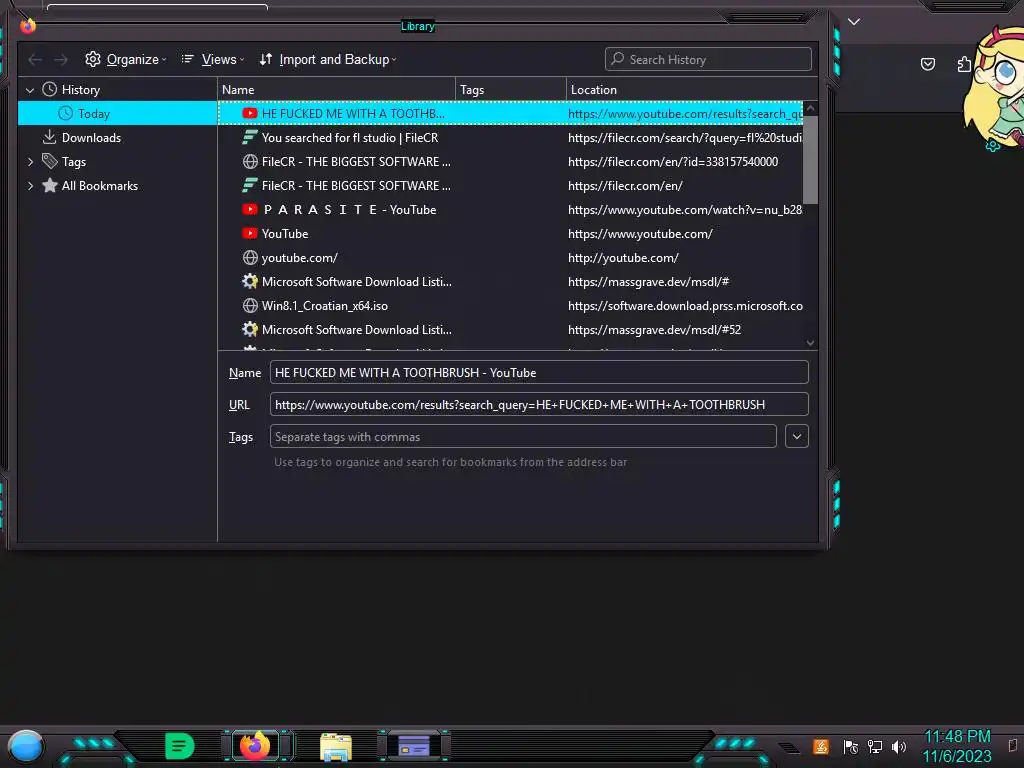This screenshot has height=768, width=1024.
Task: Select the 'YouTube' history entry
Action: pyautogui.click(x=510, y=234)
